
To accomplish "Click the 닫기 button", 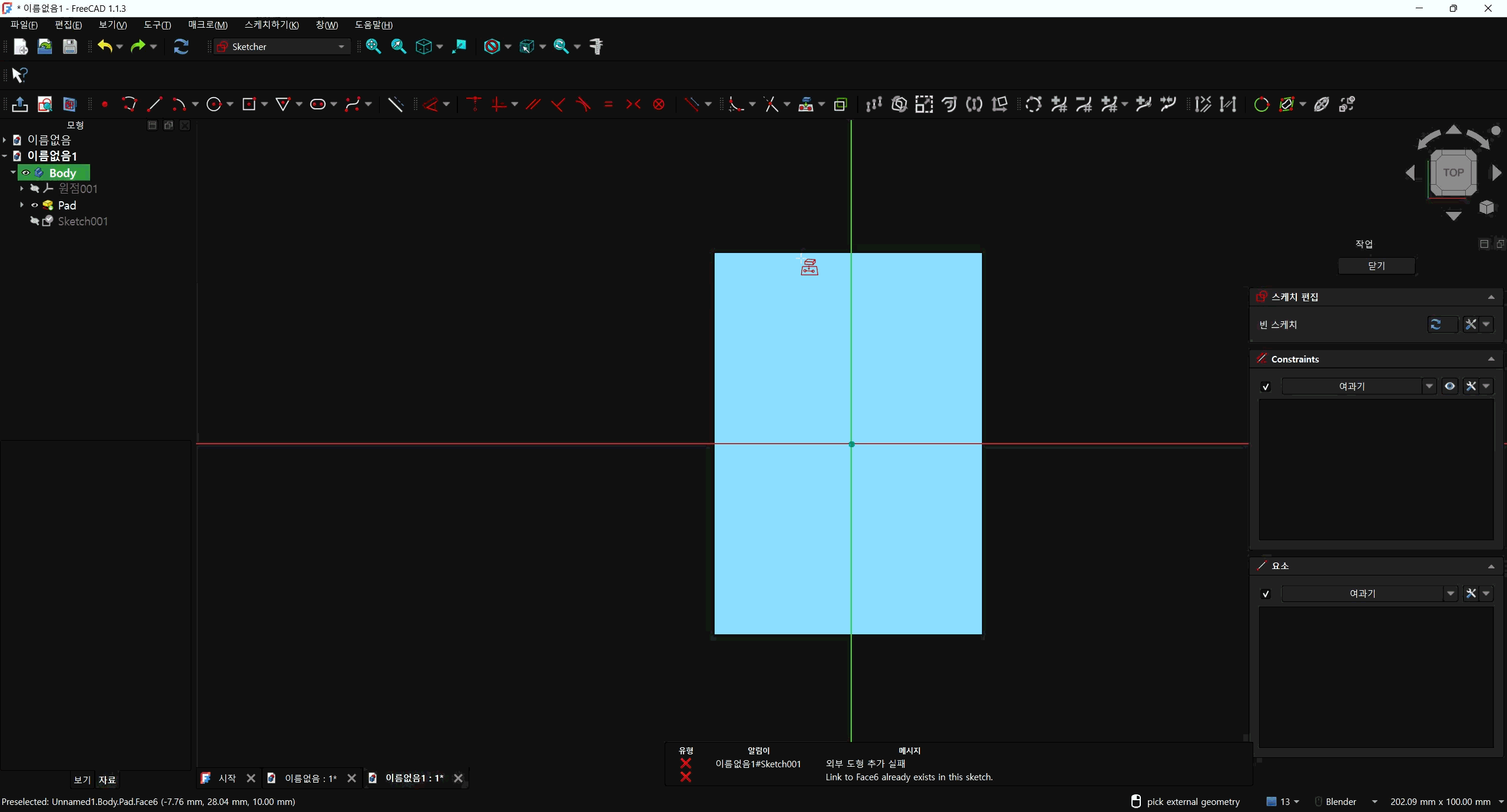I will pos(1376,266).
